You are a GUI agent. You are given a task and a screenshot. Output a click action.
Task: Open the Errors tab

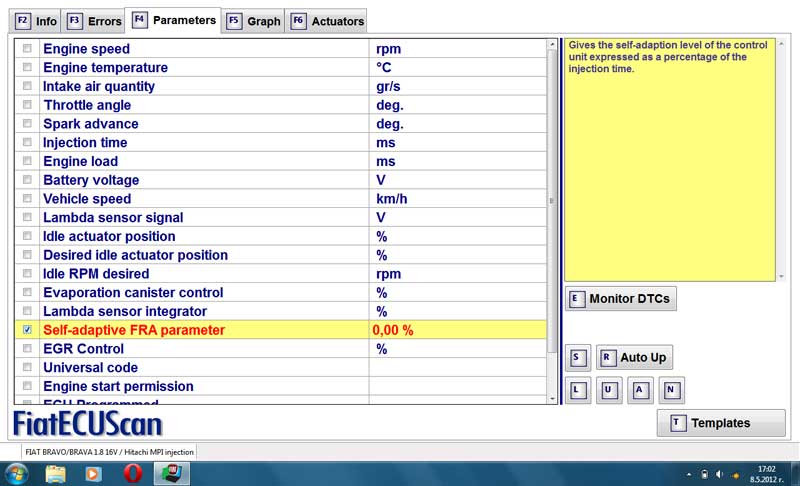tap(94, 21)
